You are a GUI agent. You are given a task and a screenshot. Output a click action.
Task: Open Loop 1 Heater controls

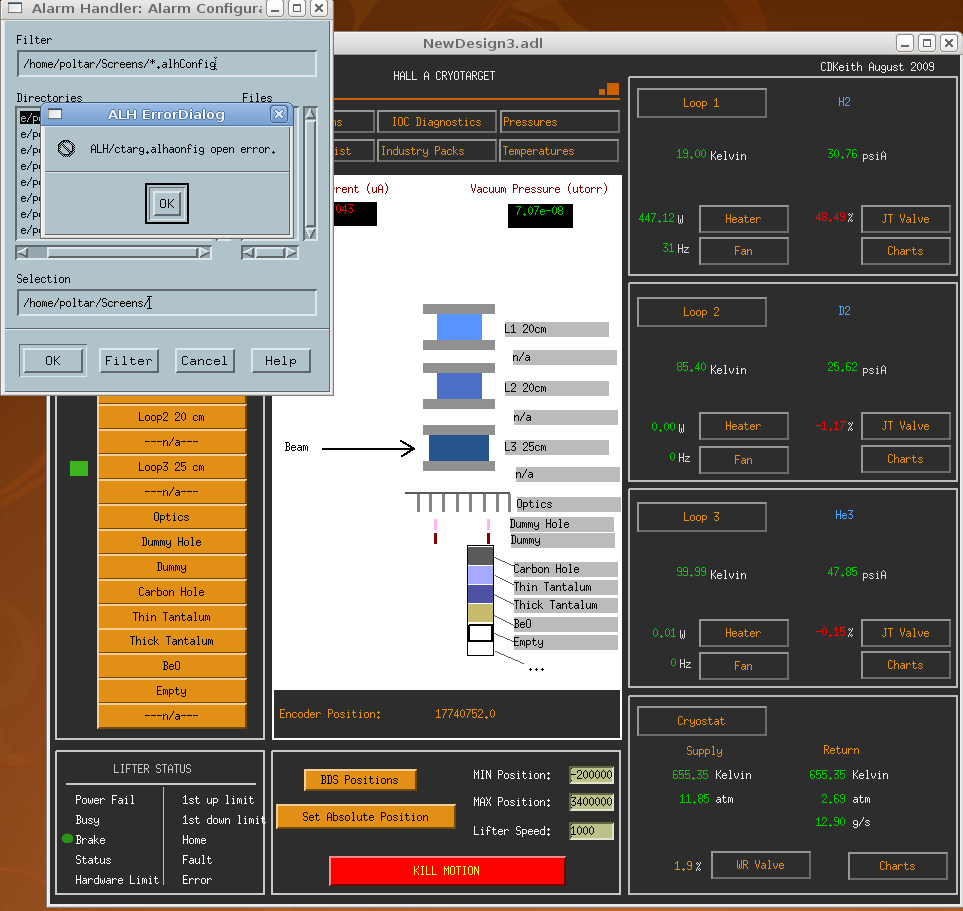[x=743, y=219]
